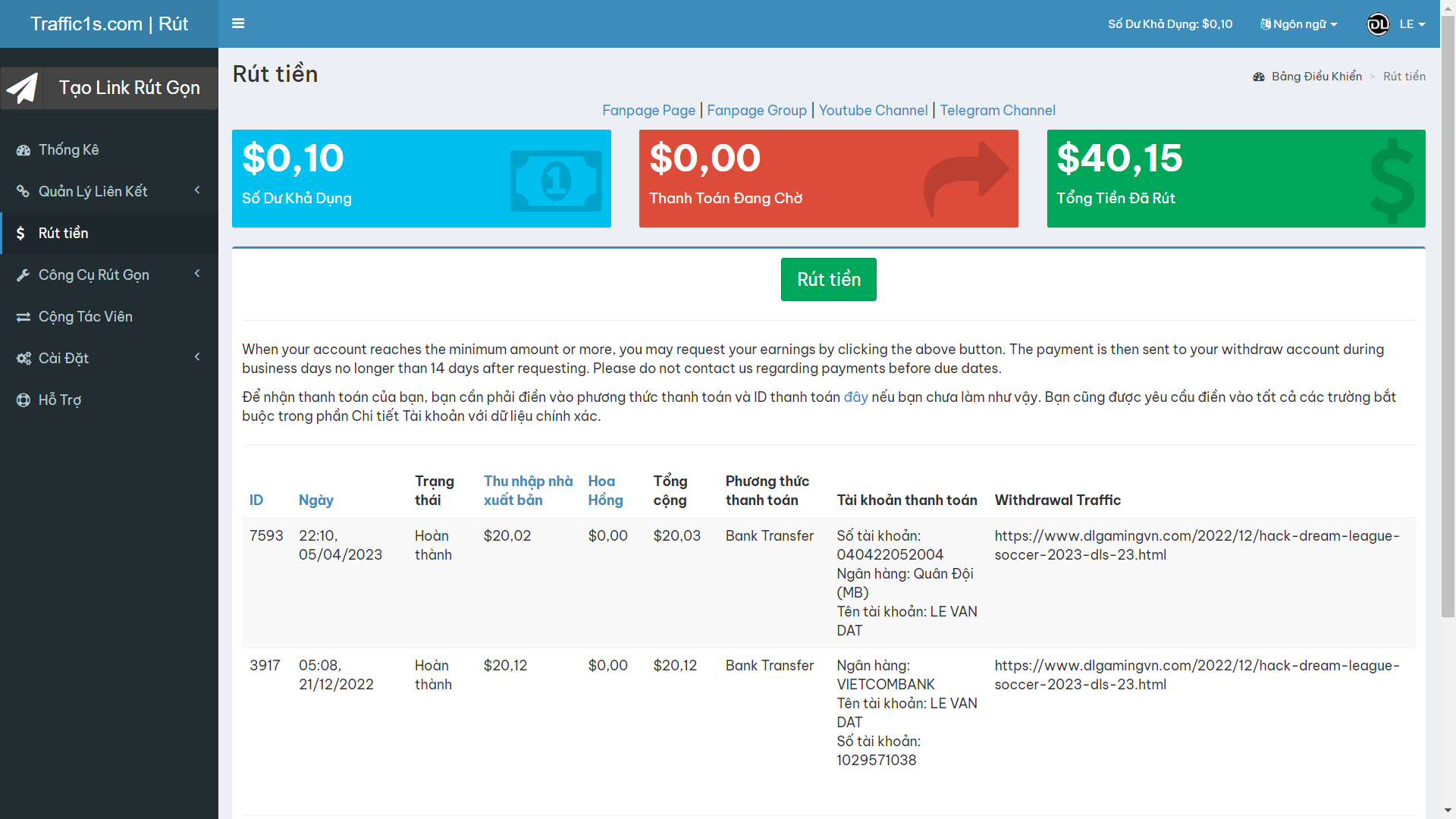
Task: Open the Ngôn ngữ language dropdown
Action: 1299,24
